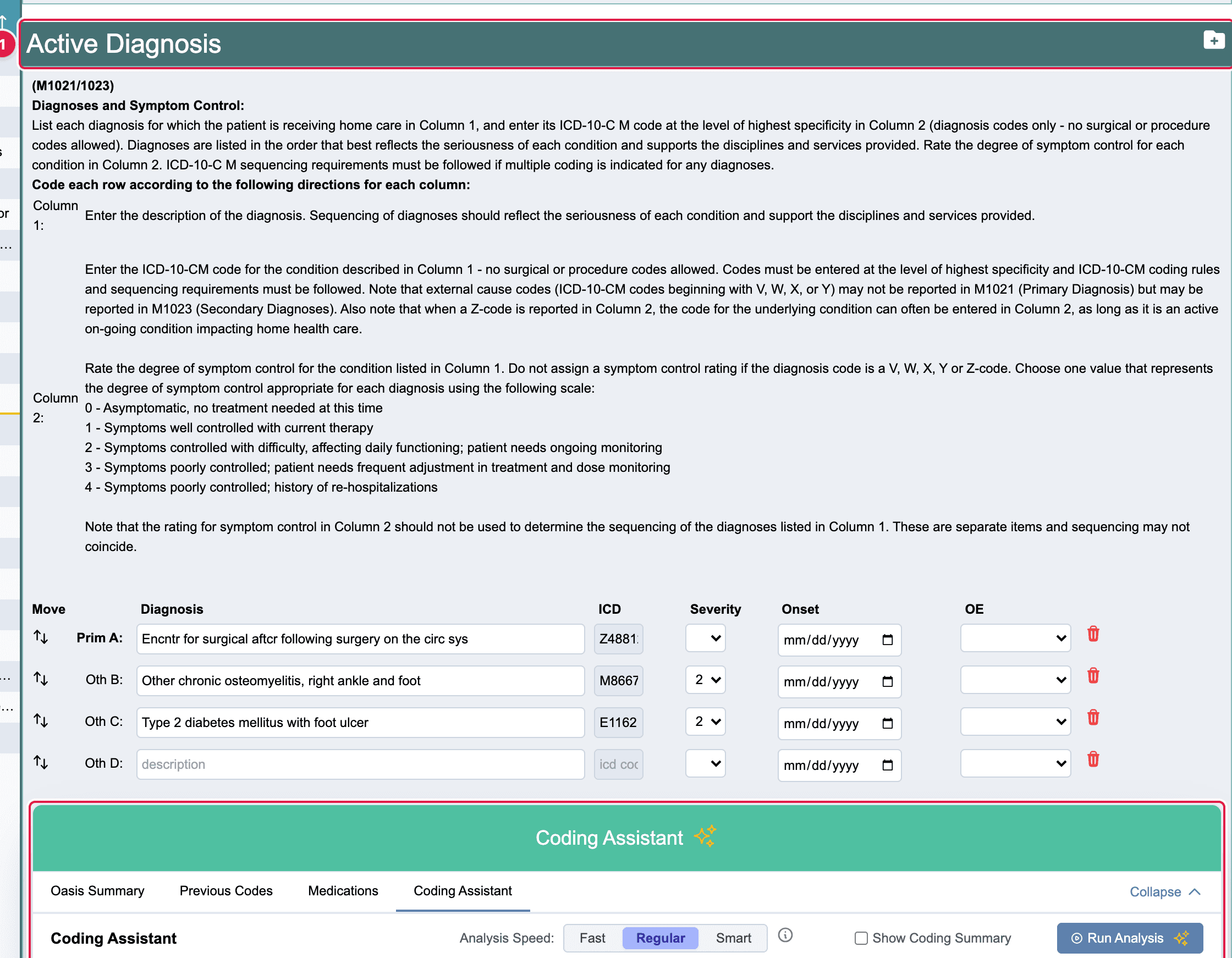Image resolution: width=1232 pixels, height=958 pixels.
Task: Open the Medications tab
Action: pyautogui.click(x=343, y=891)
